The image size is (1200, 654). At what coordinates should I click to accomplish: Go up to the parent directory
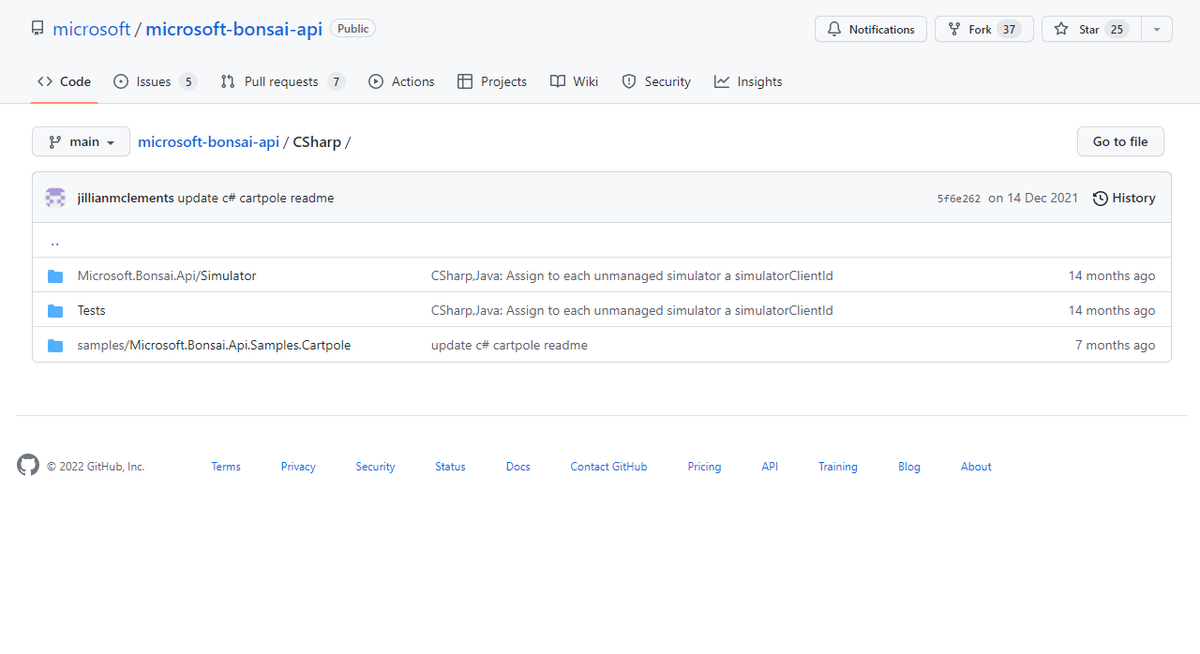[54, 241]
